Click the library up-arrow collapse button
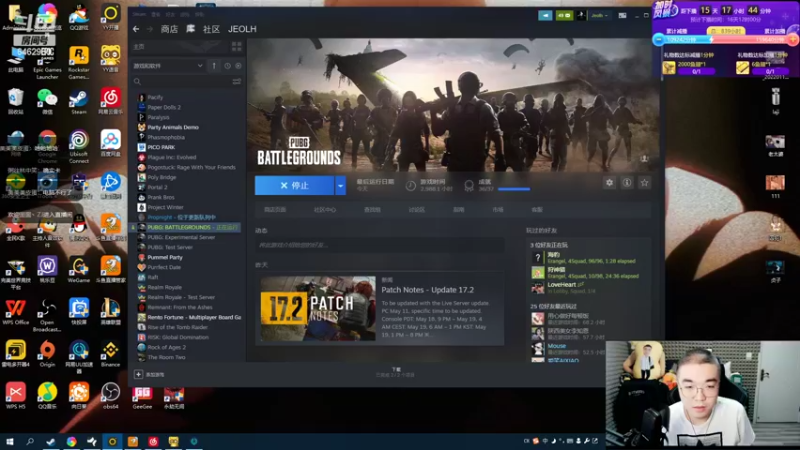Screen dimensions: 800x450 click(214, 66)
